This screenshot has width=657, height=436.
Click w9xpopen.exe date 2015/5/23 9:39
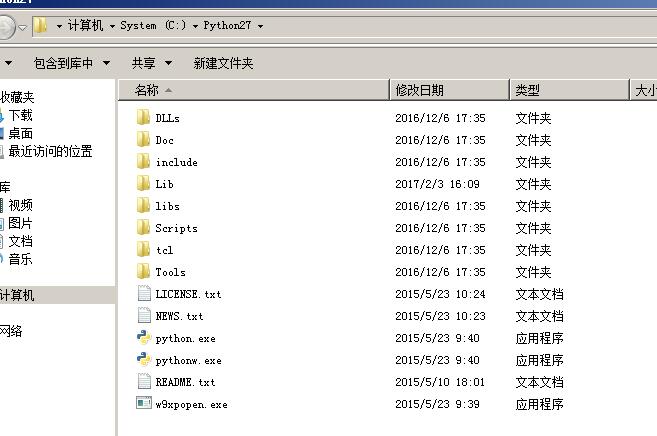click(437, 404)
